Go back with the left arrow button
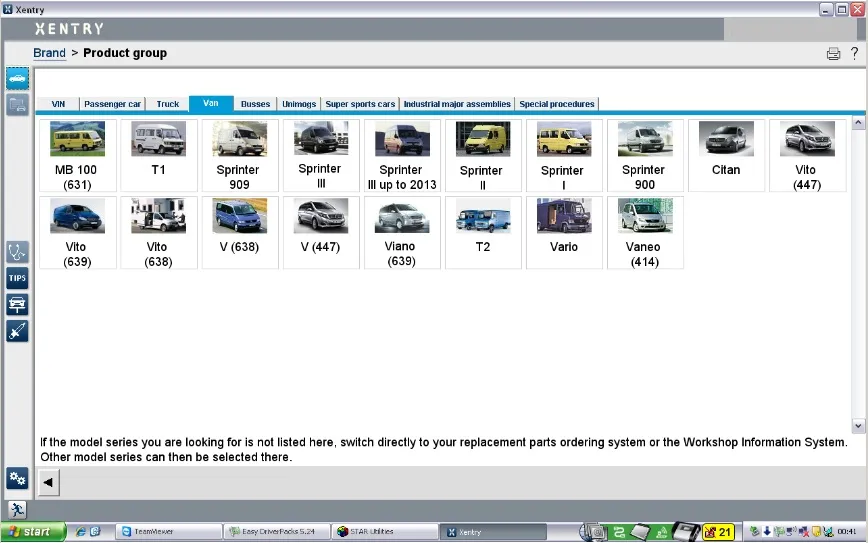The height and width of the screenshot is (543, 868). (x=49, y=482)
